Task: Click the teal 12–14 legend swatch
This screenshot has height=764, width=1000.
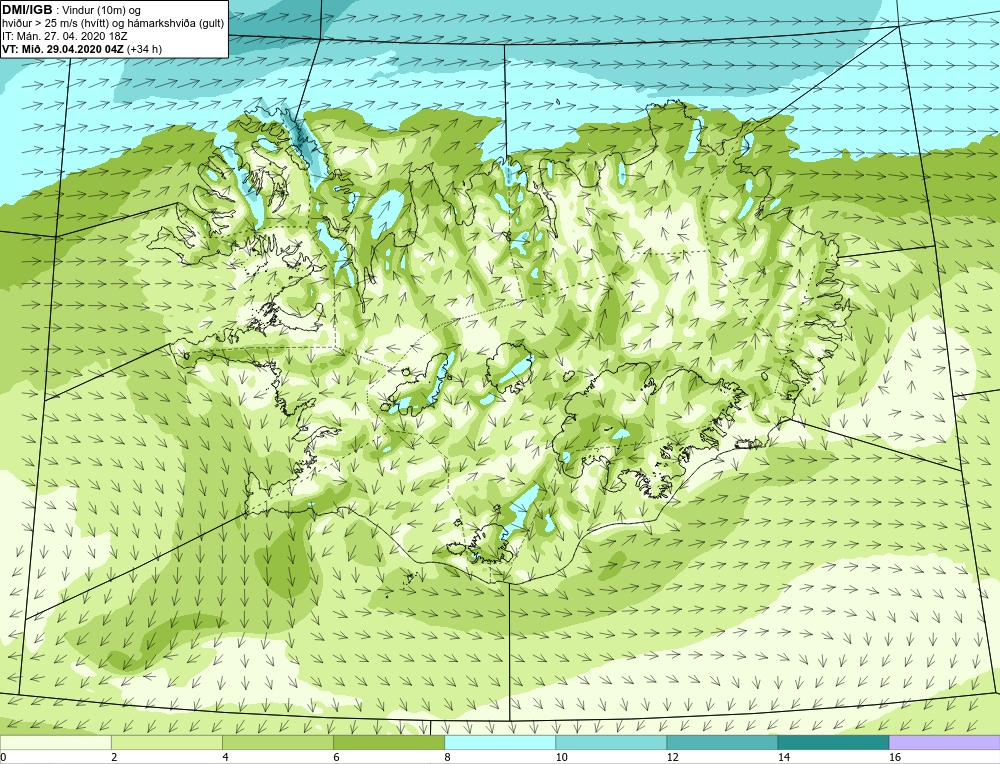Action: point(722,742)
